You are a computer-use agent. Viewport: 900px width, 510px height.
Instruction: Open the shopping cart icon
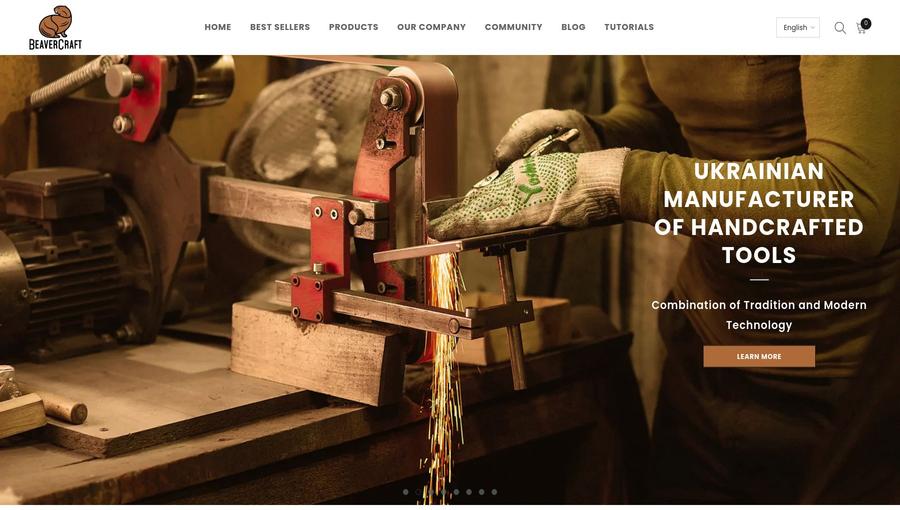pos(861,28)
